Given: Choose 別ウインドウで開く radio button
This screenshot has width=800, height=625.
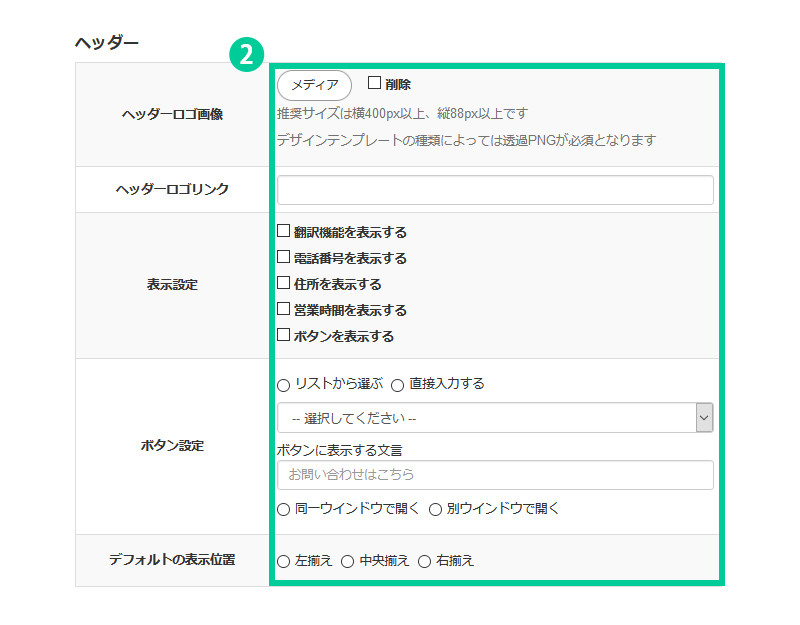Looking at the screenshot, I should [x=436, y=509].
